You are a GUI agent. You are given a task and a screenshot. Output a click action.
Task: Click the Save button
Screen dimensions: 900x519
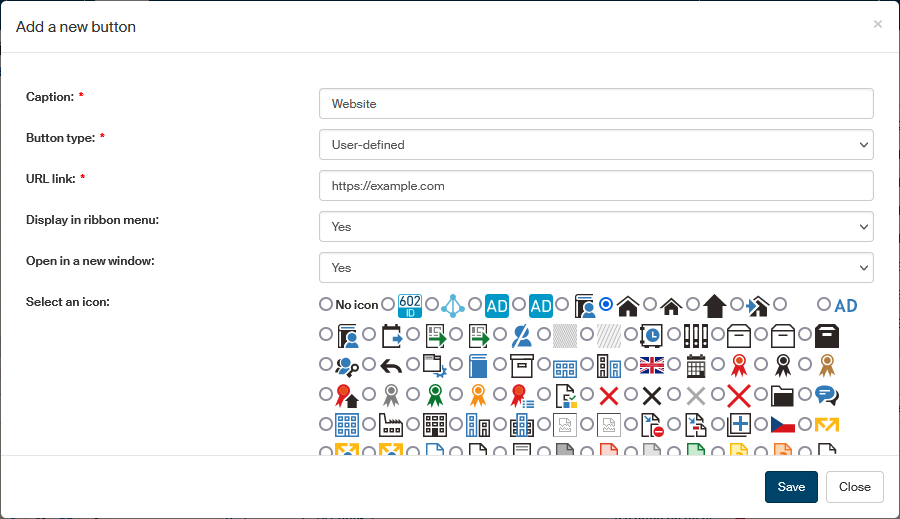(791, 487)
